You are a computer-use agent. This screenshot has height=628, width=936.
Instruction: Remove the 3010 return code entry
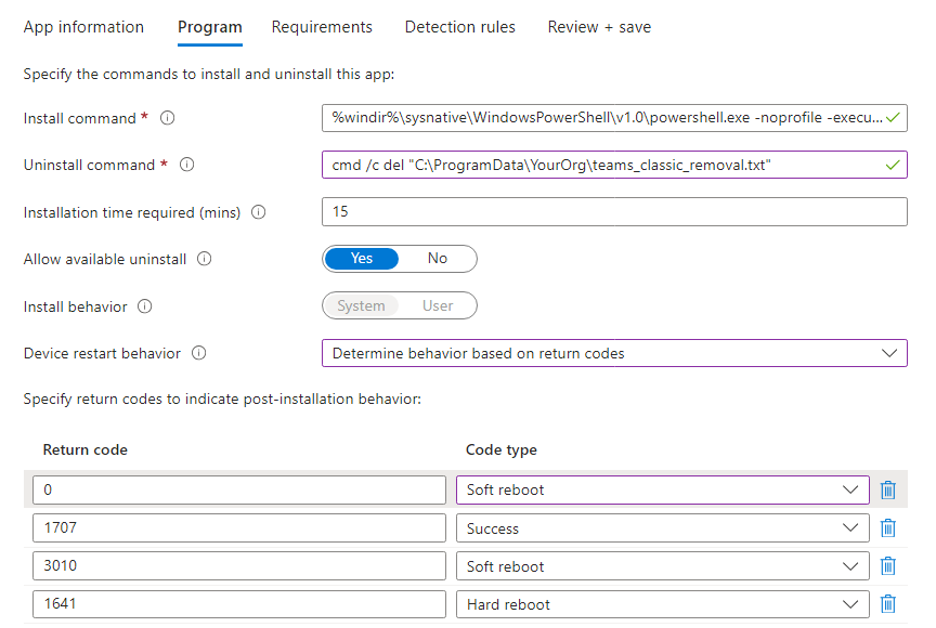pyautogui.click(x=887, y=566)
